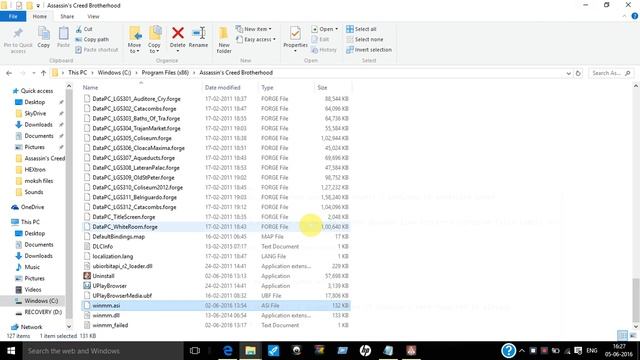
Task: Click the Edit button in the ribbon
Action: point(320,40)
